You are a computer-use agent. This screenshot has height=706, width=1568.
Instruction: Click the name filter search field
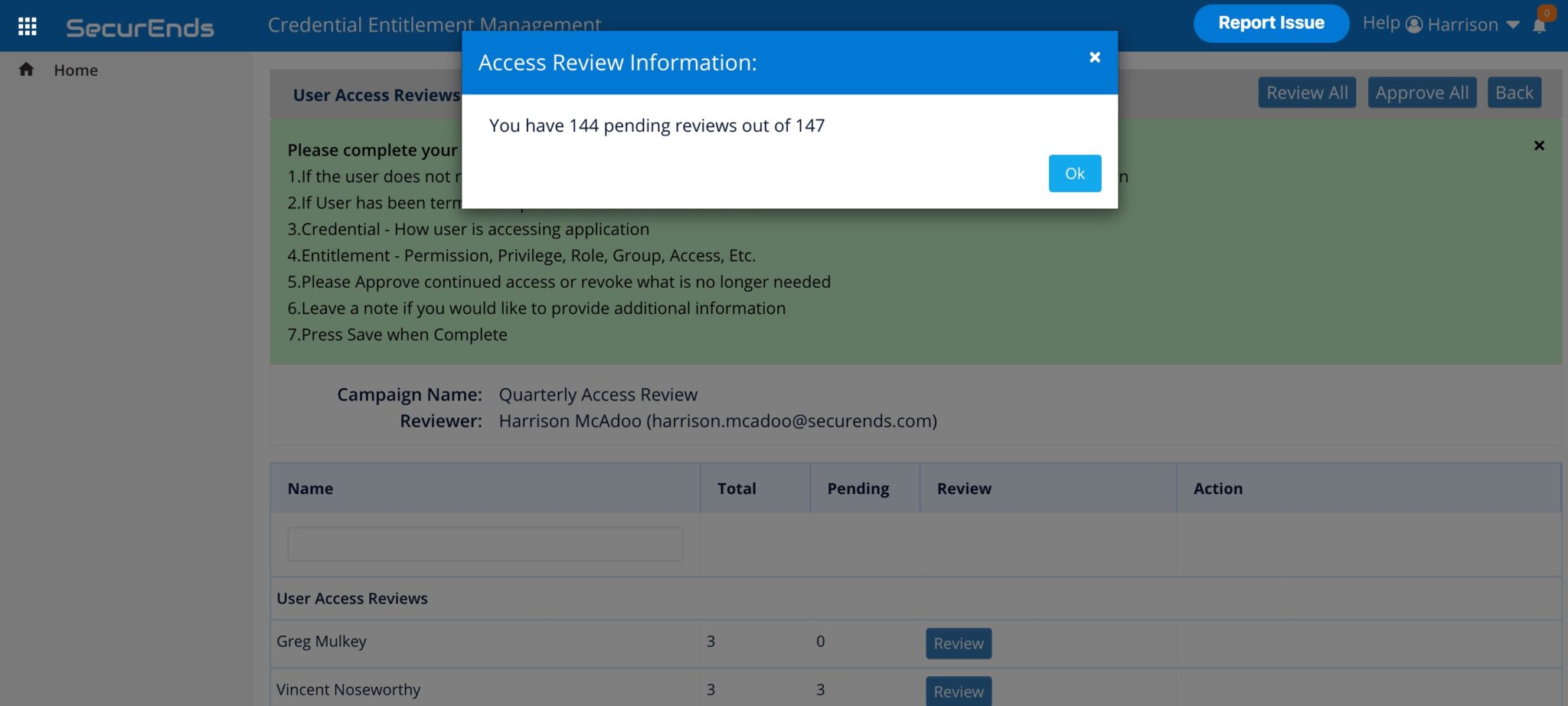tap(485, 543)
